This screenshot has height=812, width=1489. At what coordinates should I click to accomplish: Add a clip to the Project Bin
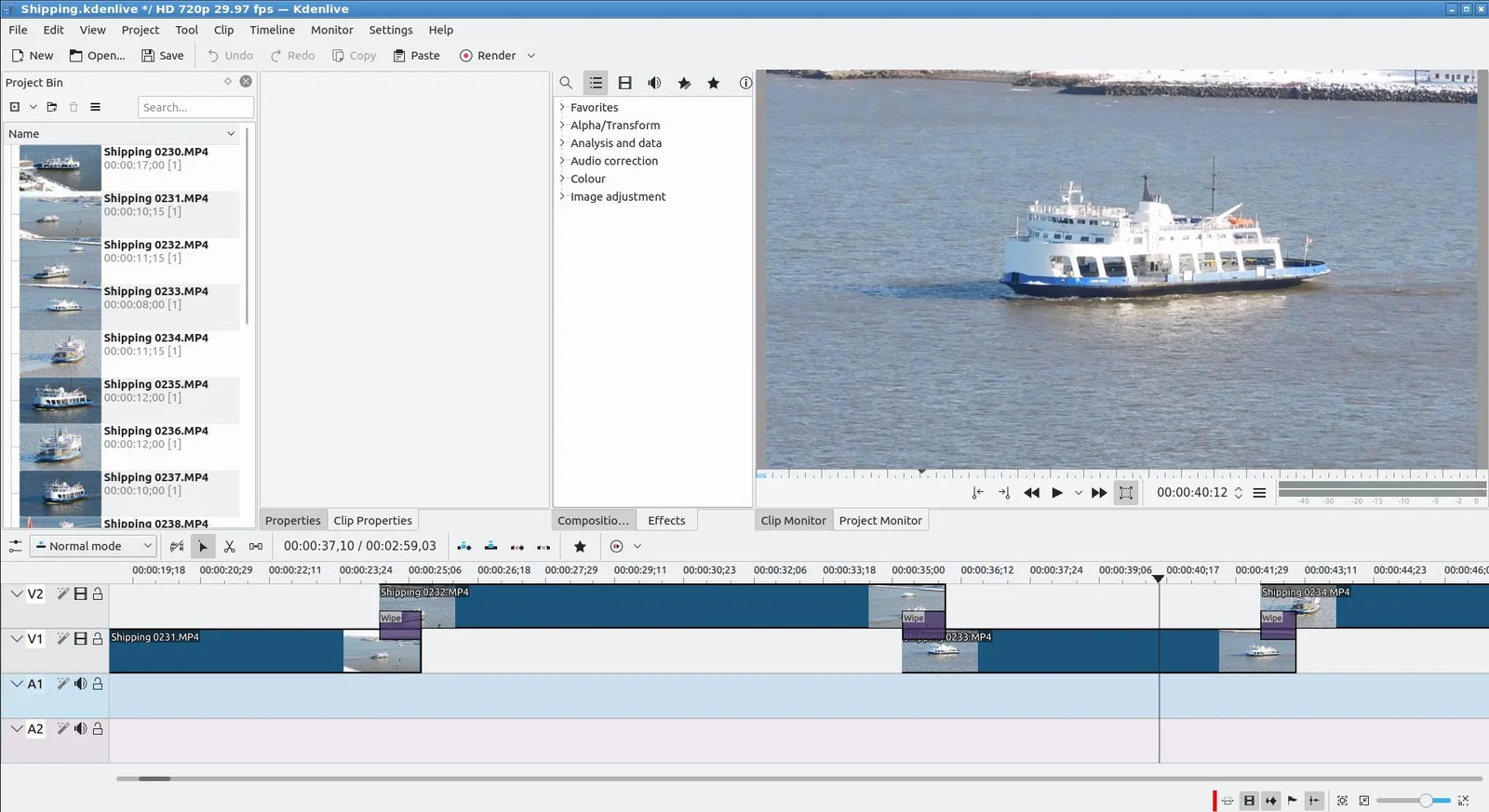(15, 107)
